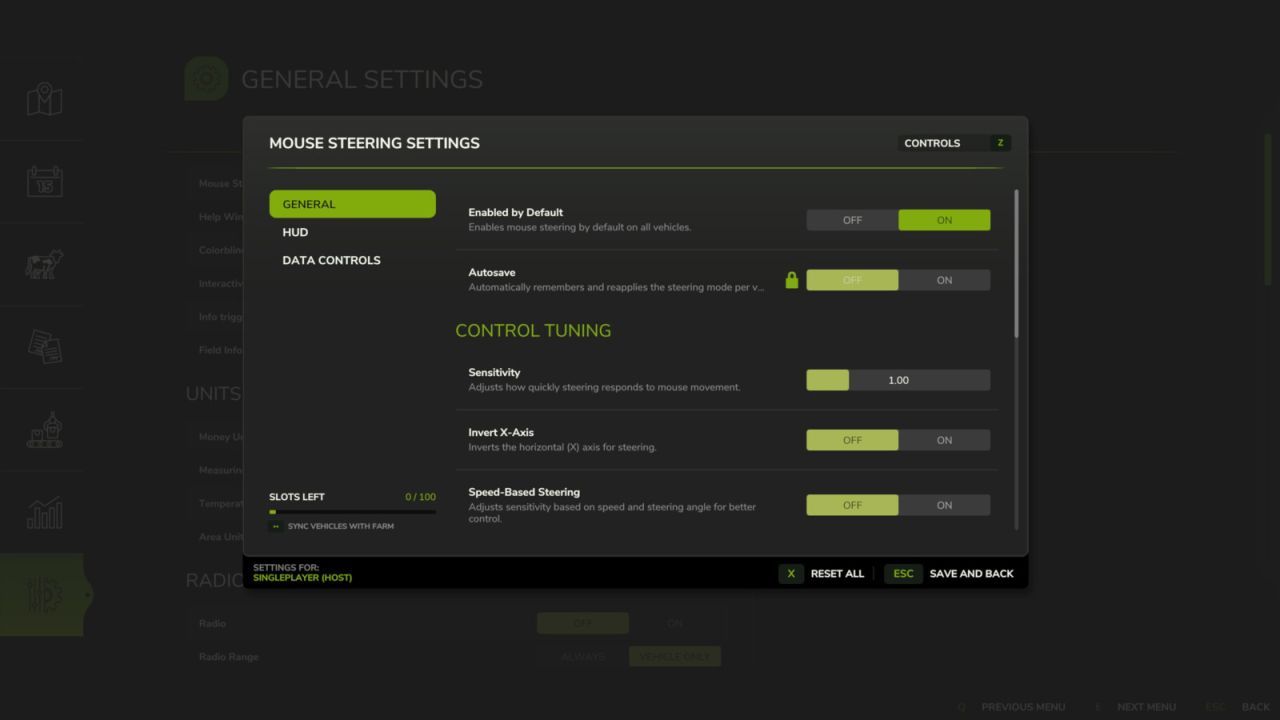The height and width of the screenshot is (720, 1280).
Task: Click the highlighted mod settings sidebar icon
Action: pyautogui.click(x=44, y=594)
